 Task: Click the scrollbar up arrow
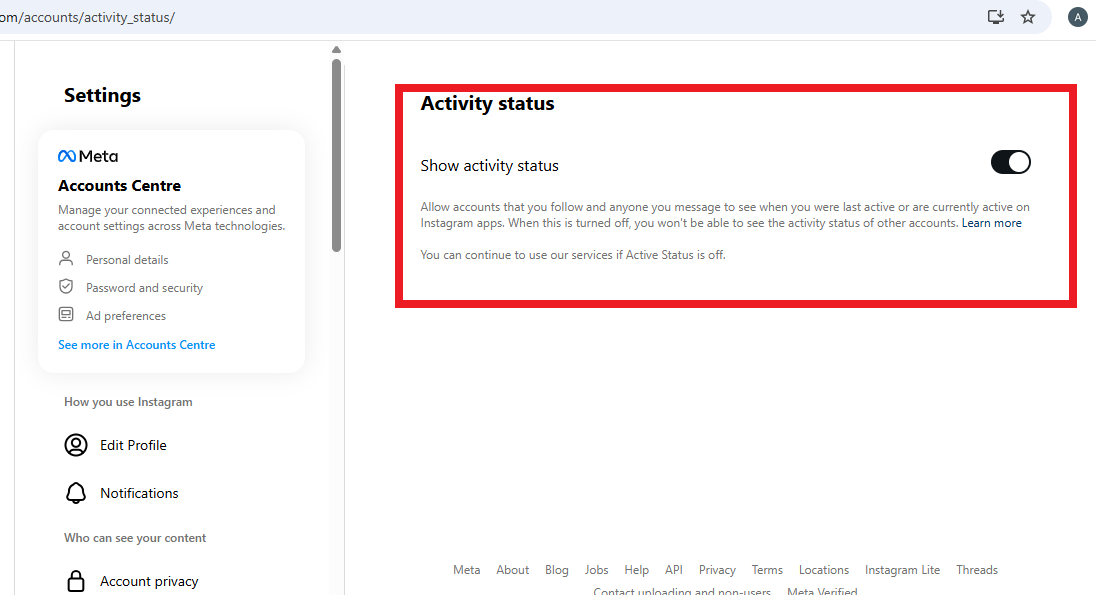coord(336,50)
